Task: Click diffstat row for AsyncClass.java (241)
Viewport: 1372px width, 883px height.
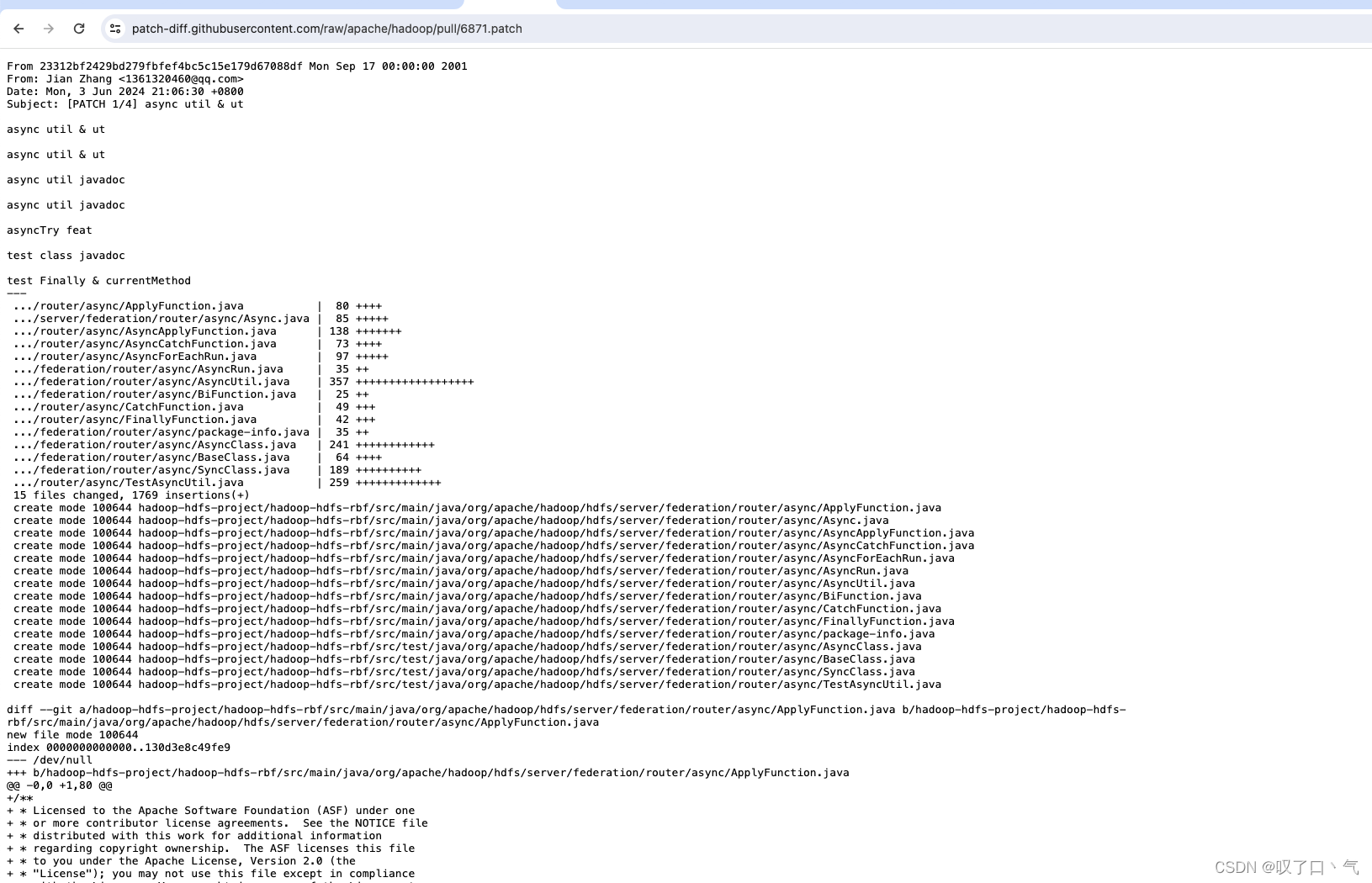Action: 224,445
